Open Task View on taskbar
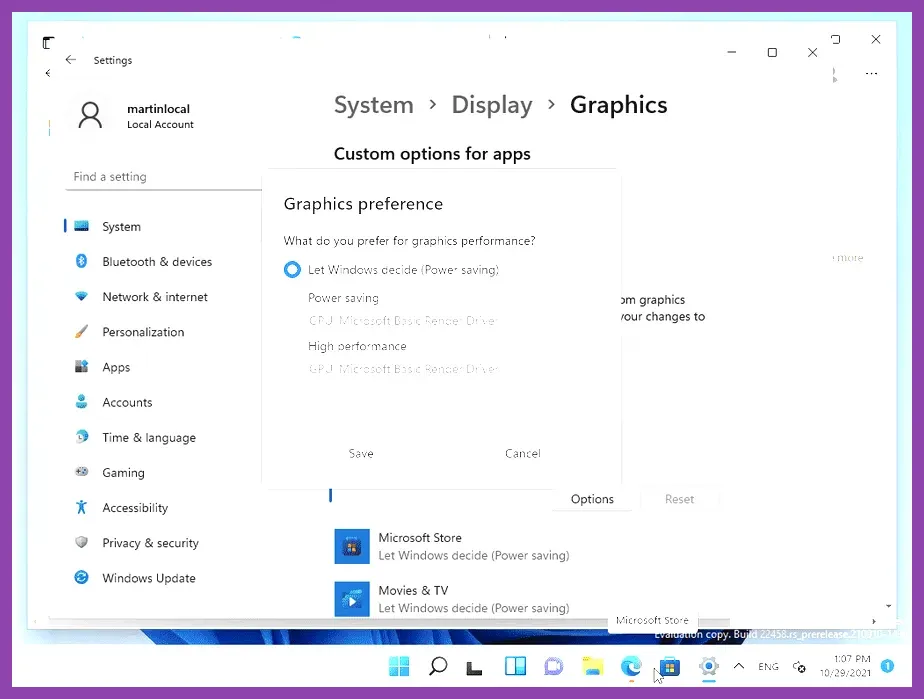Viewport: 924px width, 699px height. 474,668
